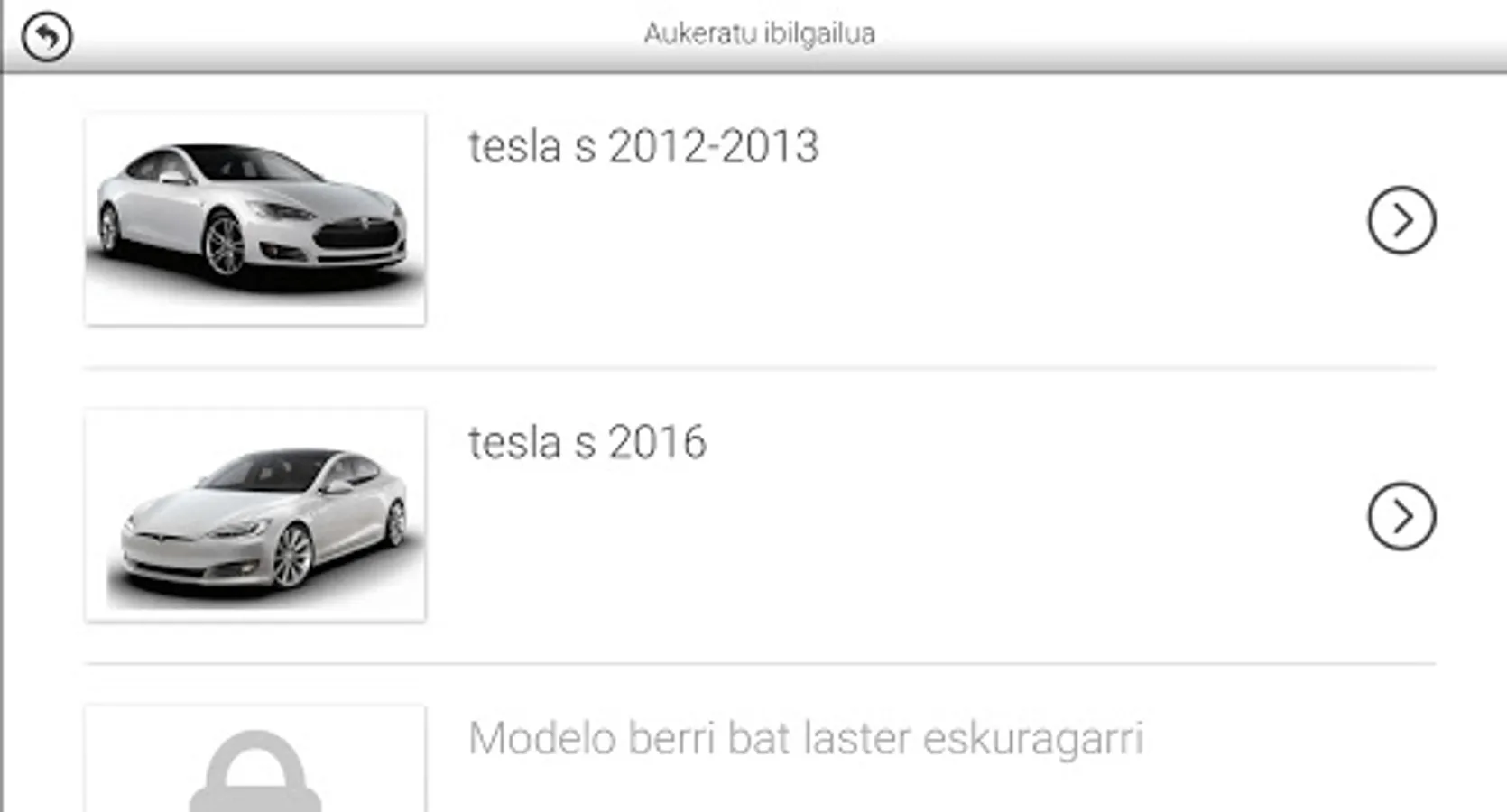The image size is (1507, 812).
Task: Click the divider line below the 2016 row
Action: tap(760, 664)
